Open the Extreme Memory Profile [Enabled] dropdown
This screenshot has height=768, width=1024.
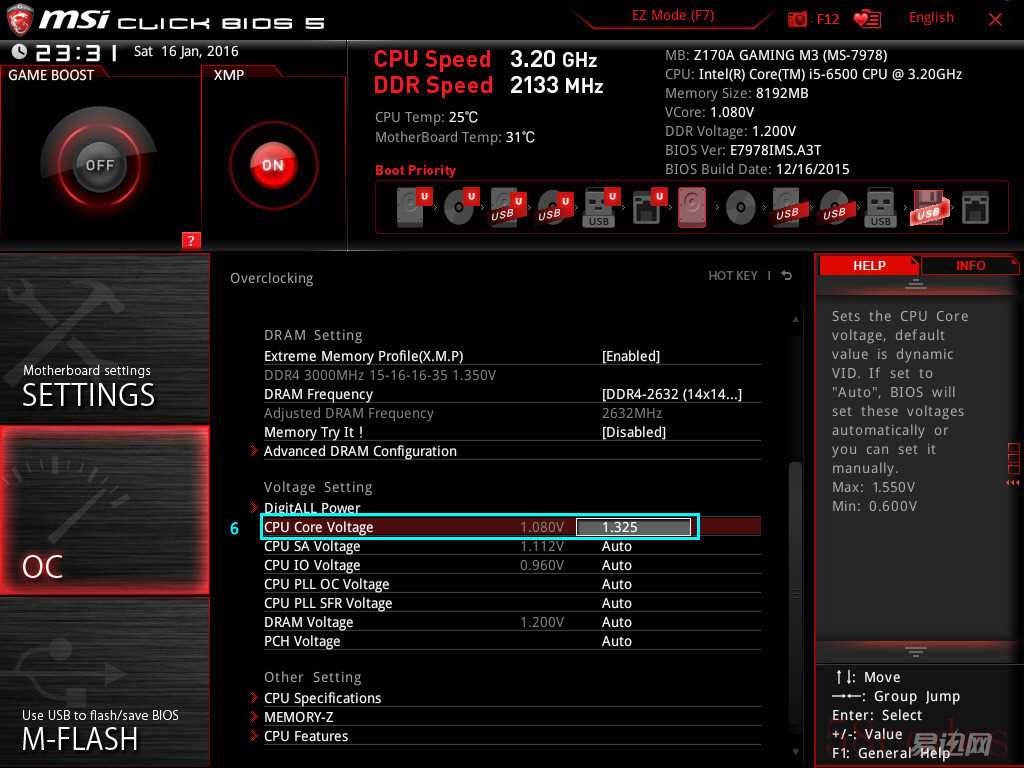[631, 356]
